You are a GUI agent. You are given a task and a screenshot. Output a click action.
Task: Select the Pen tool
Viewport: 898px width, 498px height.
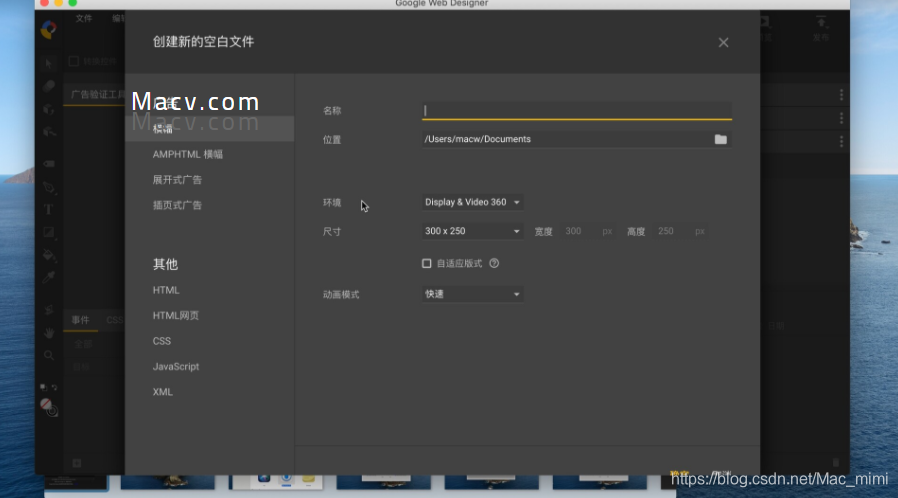click(x=49, y=187)
